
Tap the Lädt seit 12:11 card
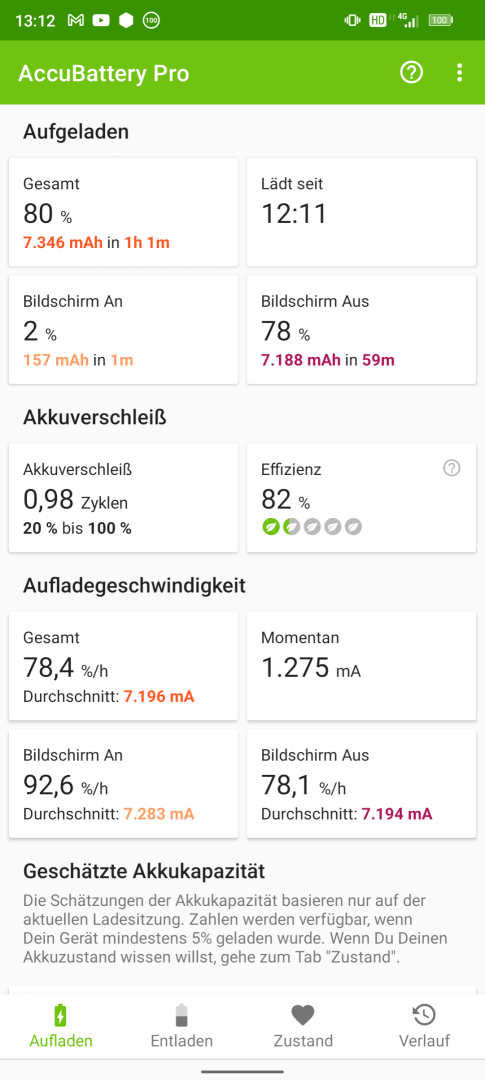362,212
